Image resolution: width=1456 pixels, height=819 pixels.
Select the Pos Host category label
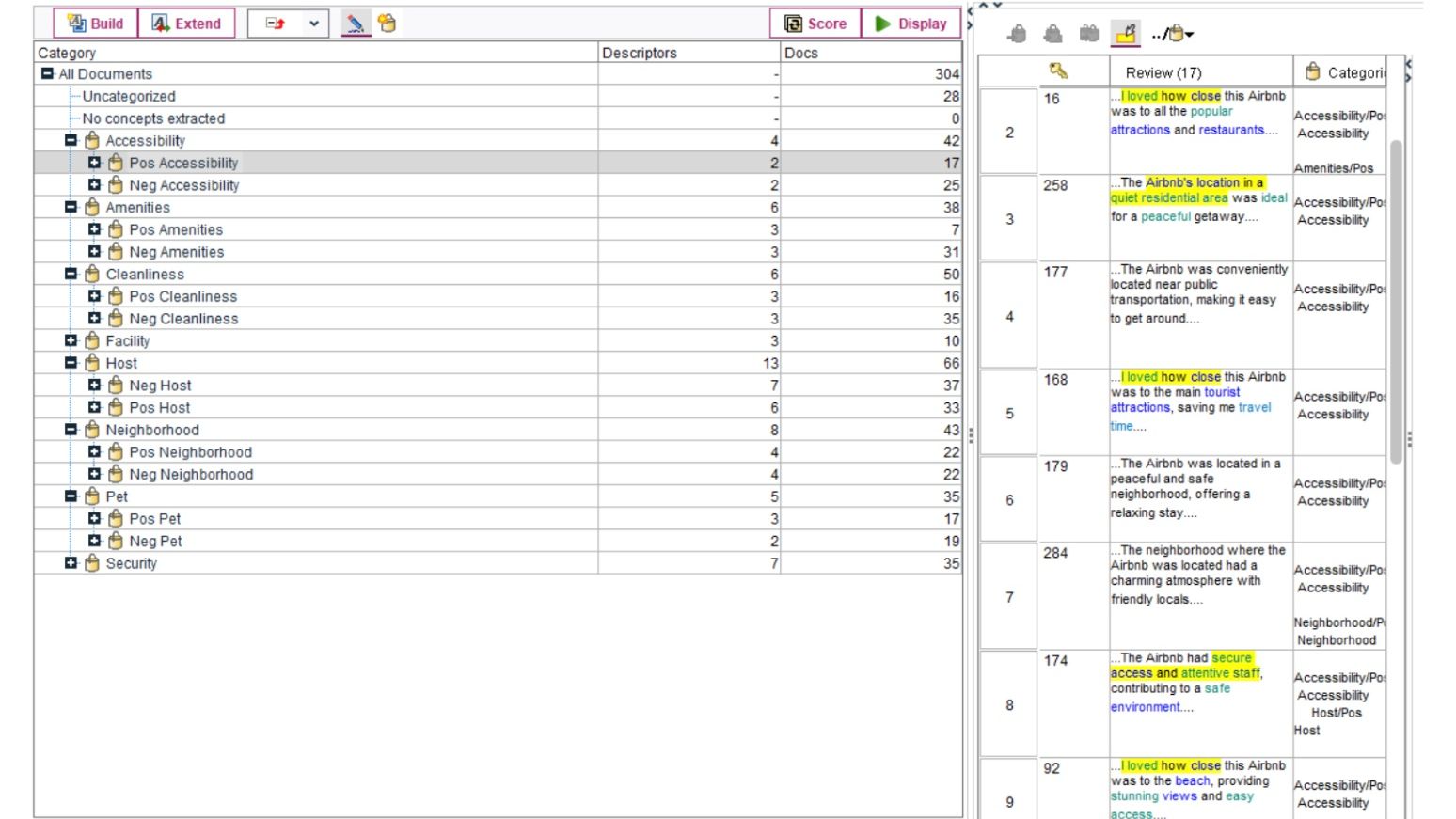pyautogui.click(x=160, y=407)
